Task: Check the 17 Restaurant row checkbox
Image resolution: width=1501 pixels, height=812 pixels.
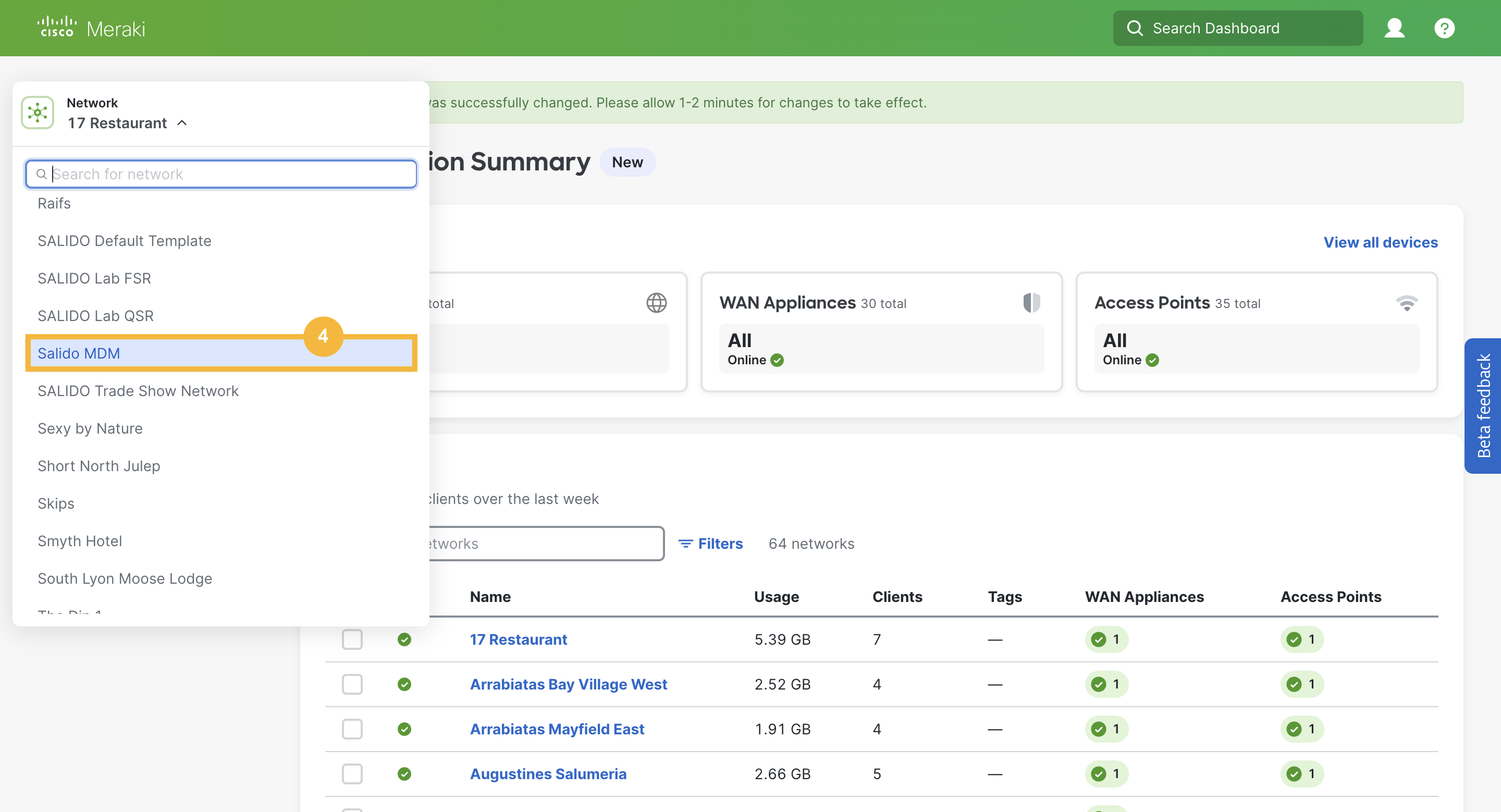Action: coord(352,639)
